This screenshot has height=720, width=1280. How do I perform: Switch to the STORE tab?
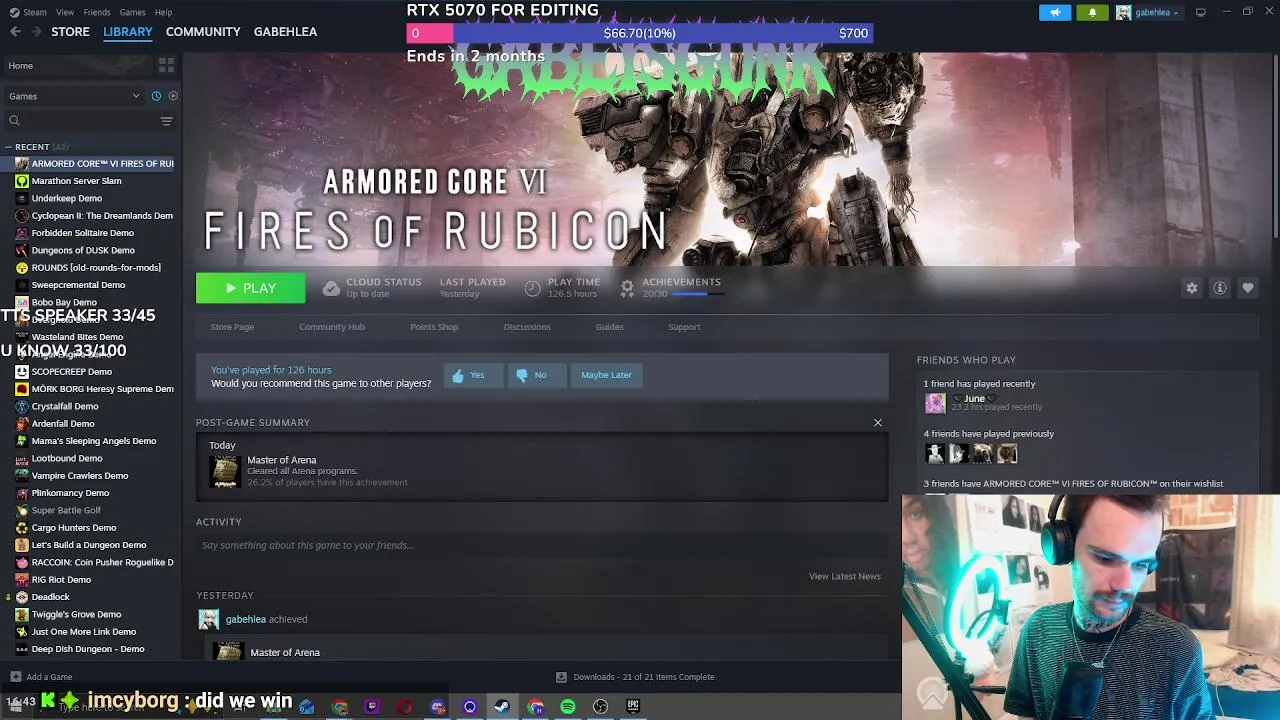[x=70, y=32]
